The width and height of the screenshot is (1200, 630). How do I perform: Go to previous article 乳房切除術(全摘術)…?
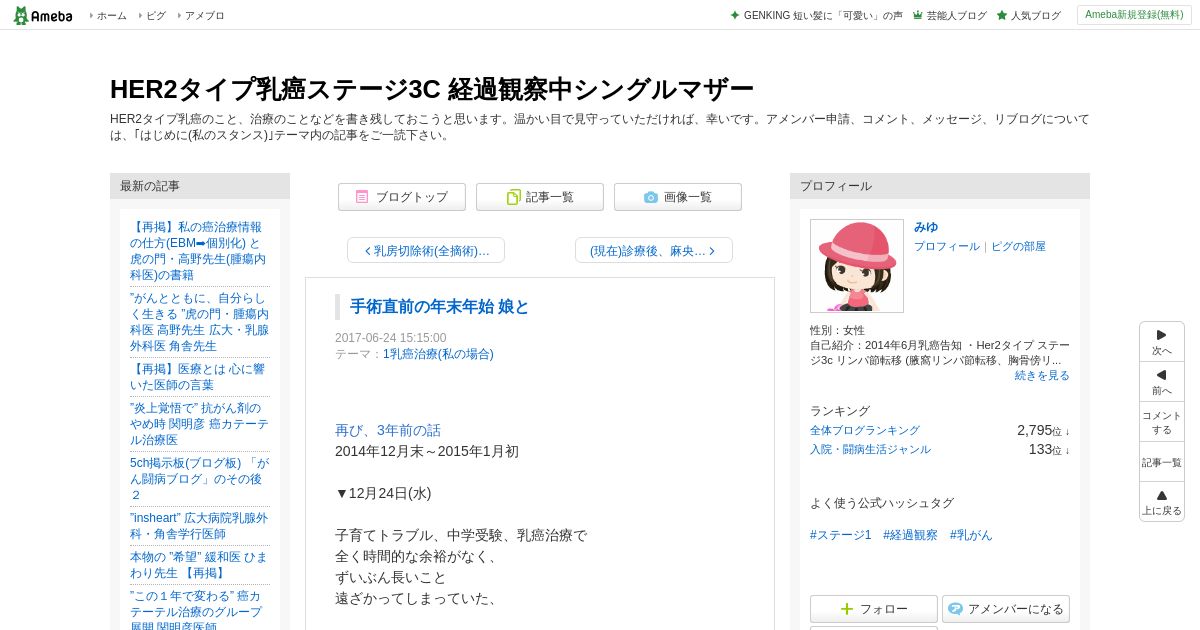(x=426, y=250)
